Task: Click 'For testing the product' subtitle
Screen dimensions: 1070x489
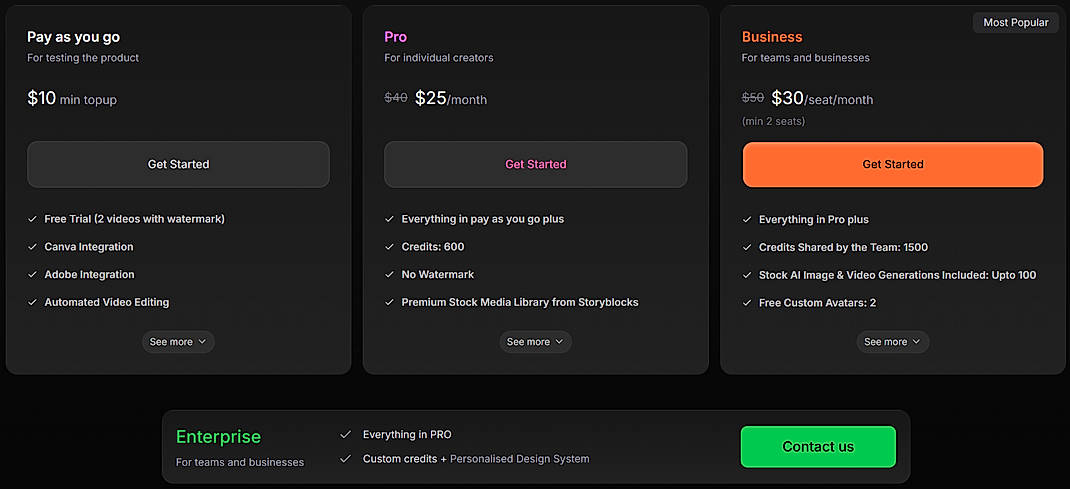Action: click(83, 58)
